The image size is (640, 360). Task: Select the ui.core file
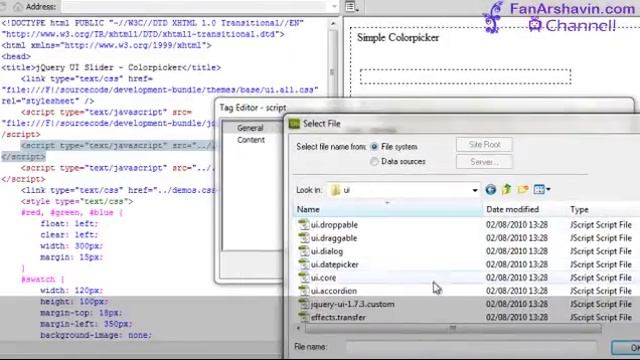point(323,278)
